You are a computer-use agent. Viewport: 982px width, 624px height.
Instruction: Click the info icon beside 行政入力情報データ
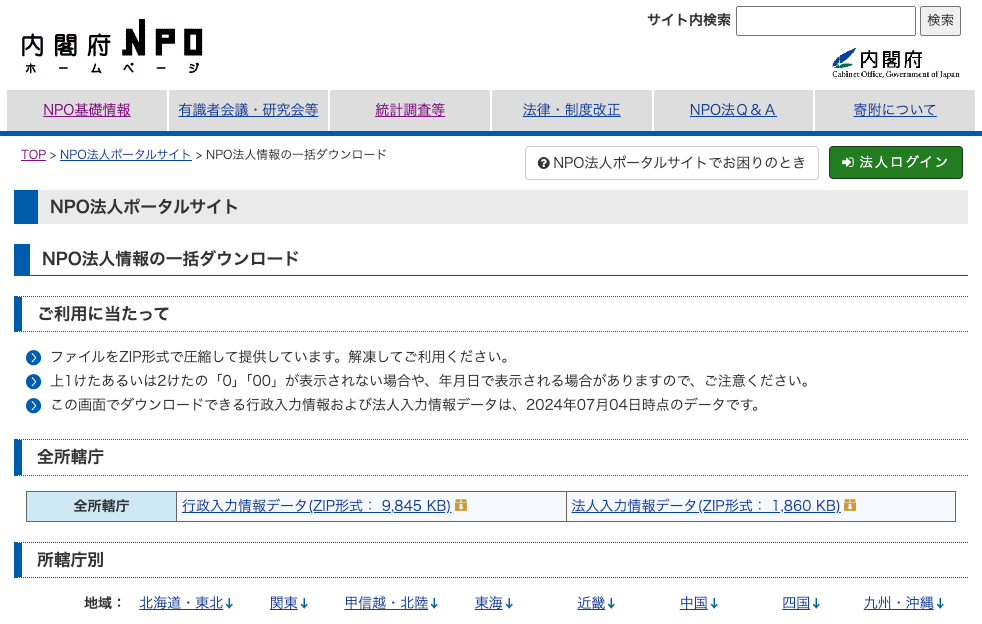point(460,506)
